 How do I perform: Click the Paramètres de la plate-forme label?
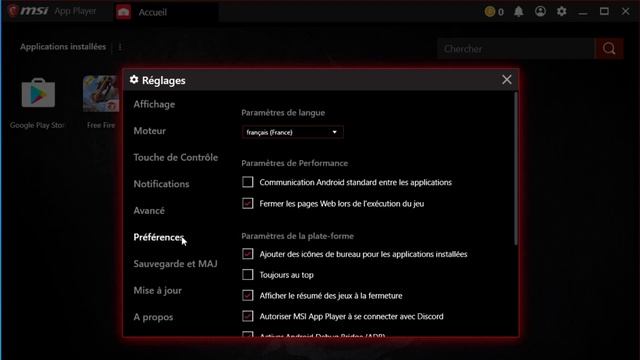pyautogui.click(x=297, y=236)
